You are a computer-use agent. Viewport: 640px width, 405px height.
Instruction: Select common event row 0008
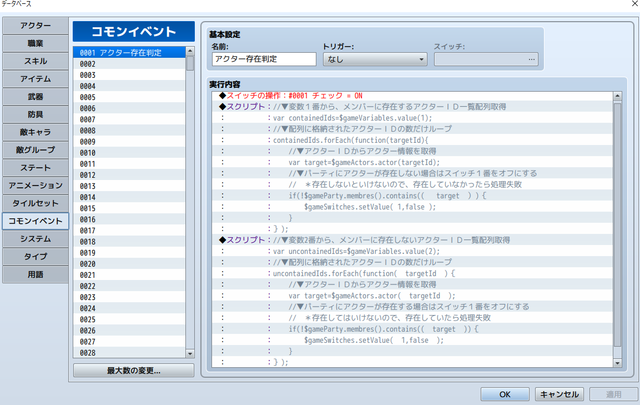129,130
